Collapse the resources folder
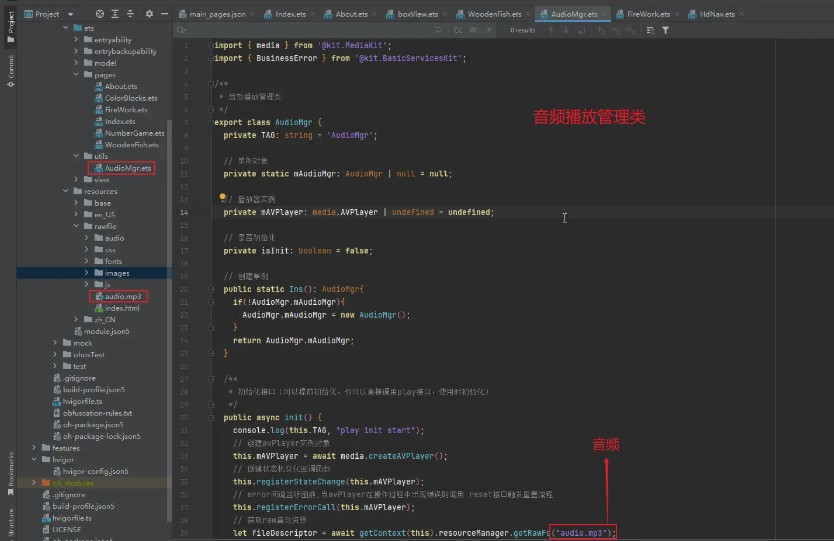Viewport: 834px width, 541px height. pos(65,191)
